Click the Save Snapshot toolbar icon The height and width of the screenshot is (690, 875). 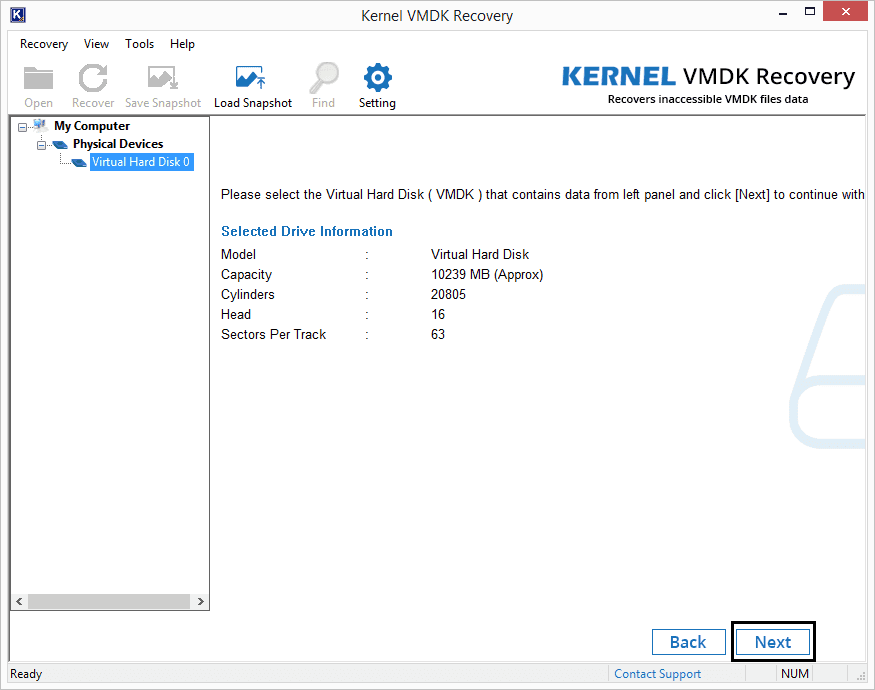tap(162, 78)
